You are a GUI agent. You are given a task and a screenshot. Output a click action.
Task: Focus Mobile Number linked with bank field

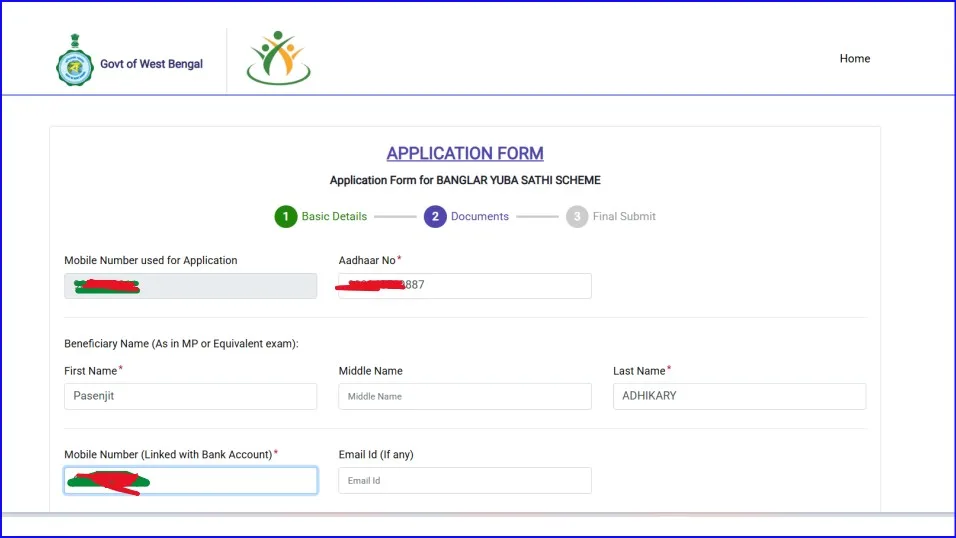pyautogui.click(x=190, y=481)
